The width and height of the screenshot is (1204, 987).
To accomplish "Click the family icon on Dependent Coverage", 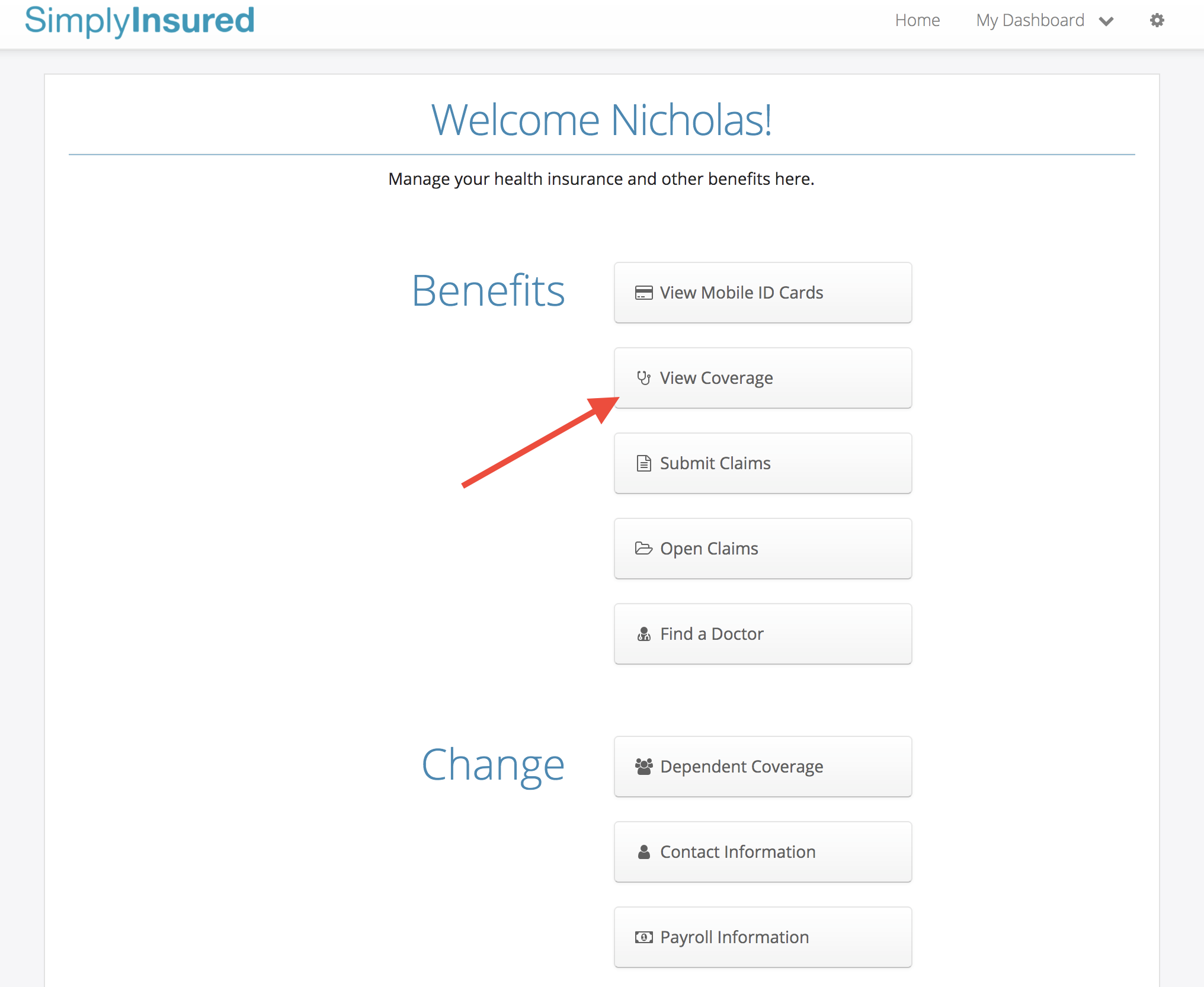I will [x=644, y=767].
